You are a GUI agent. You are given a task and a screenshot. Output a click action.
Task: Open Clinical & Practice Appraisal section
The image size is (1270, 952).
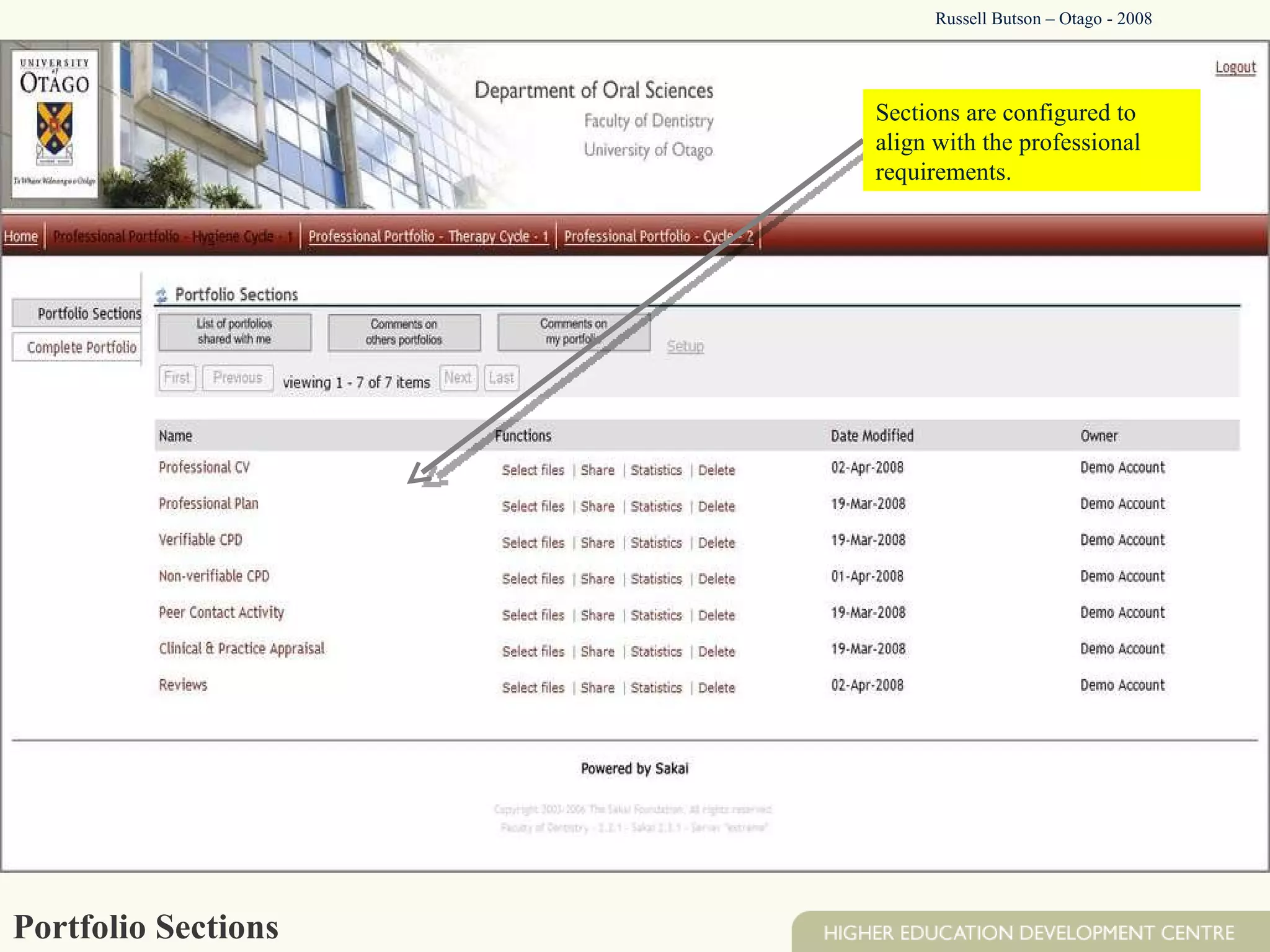pyautogui.click(x=241, y=649)
